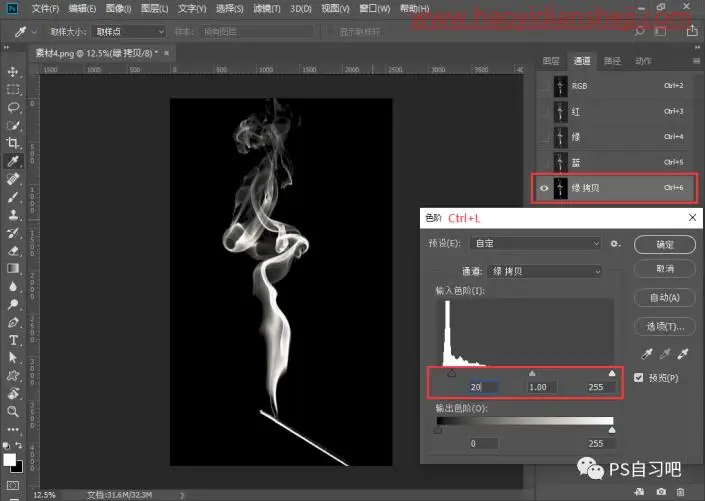The height and width of the screenshot is (501, 705).
Task: Select the Healing Brush tool
Action: click(13, 179)
